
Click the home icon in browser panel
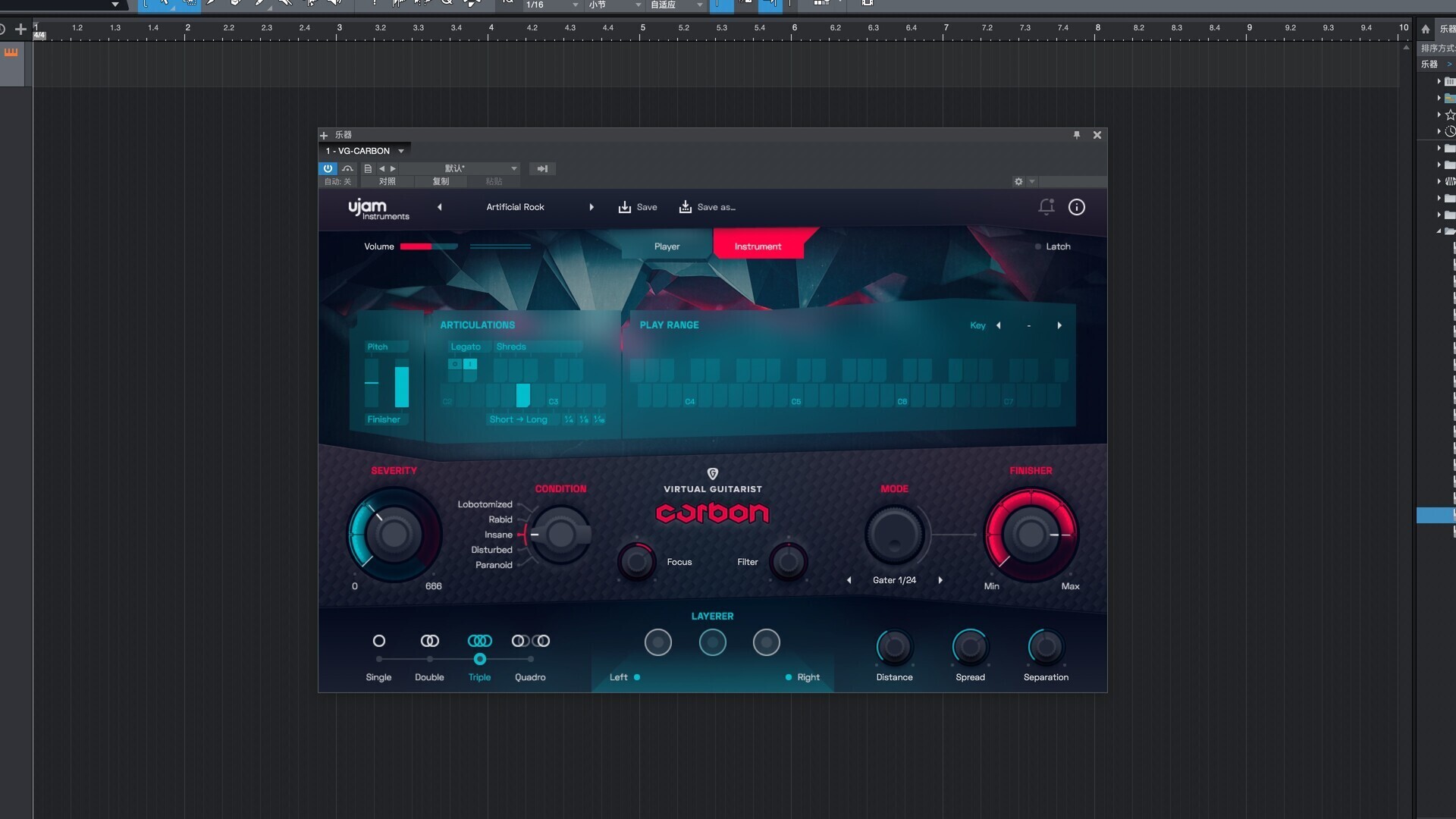(1426, 29)
